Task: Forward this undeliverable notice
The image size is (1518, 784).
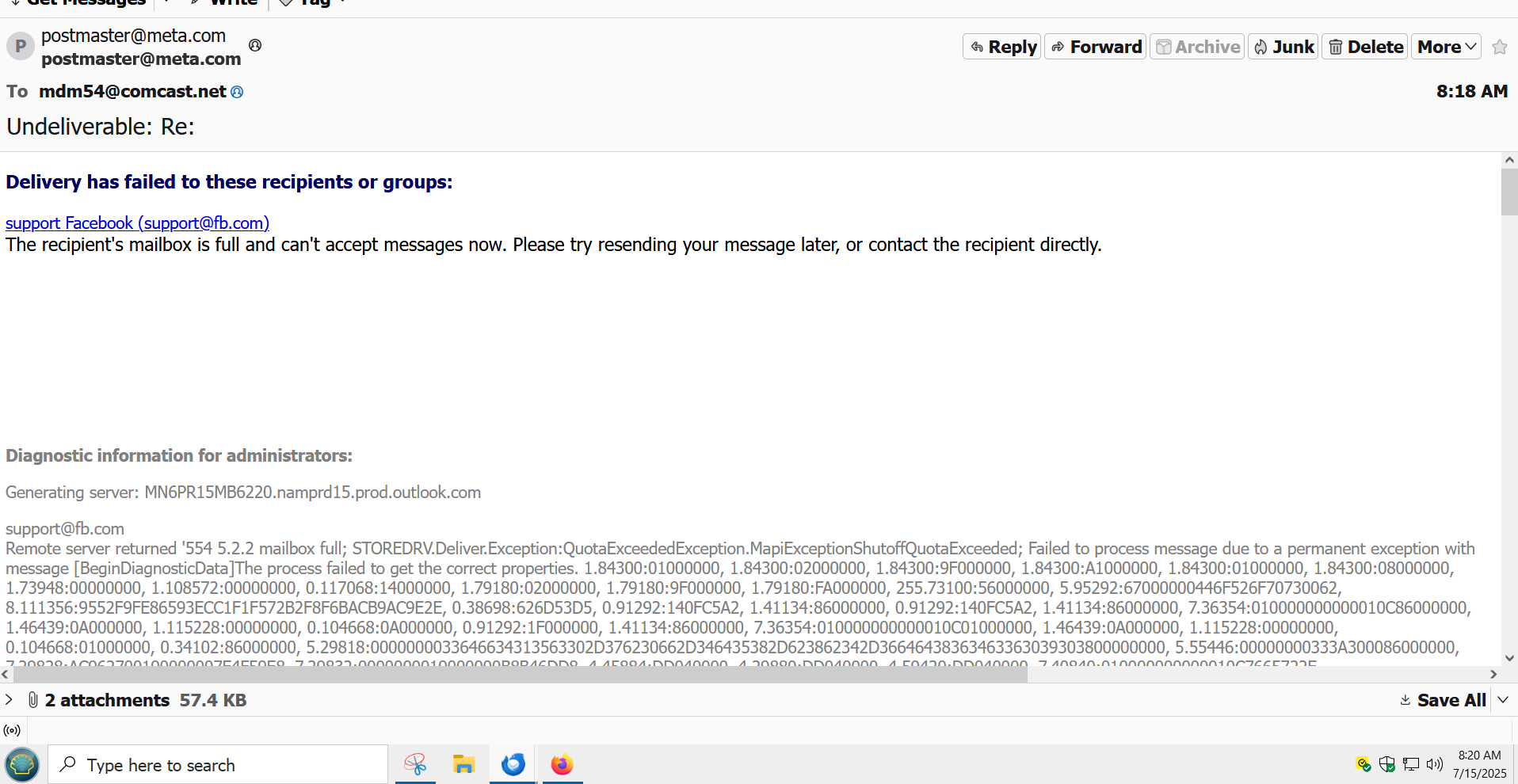Action: (1096, 47)
